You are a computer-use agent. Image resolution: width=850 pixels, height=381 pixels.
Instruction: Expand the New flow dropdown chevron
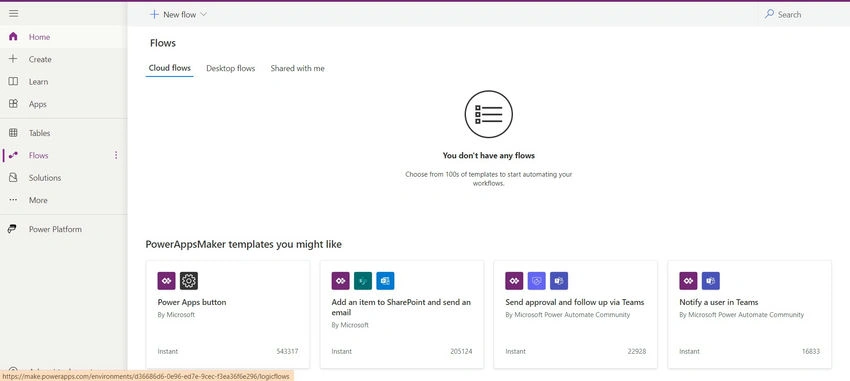coord(204,15)
